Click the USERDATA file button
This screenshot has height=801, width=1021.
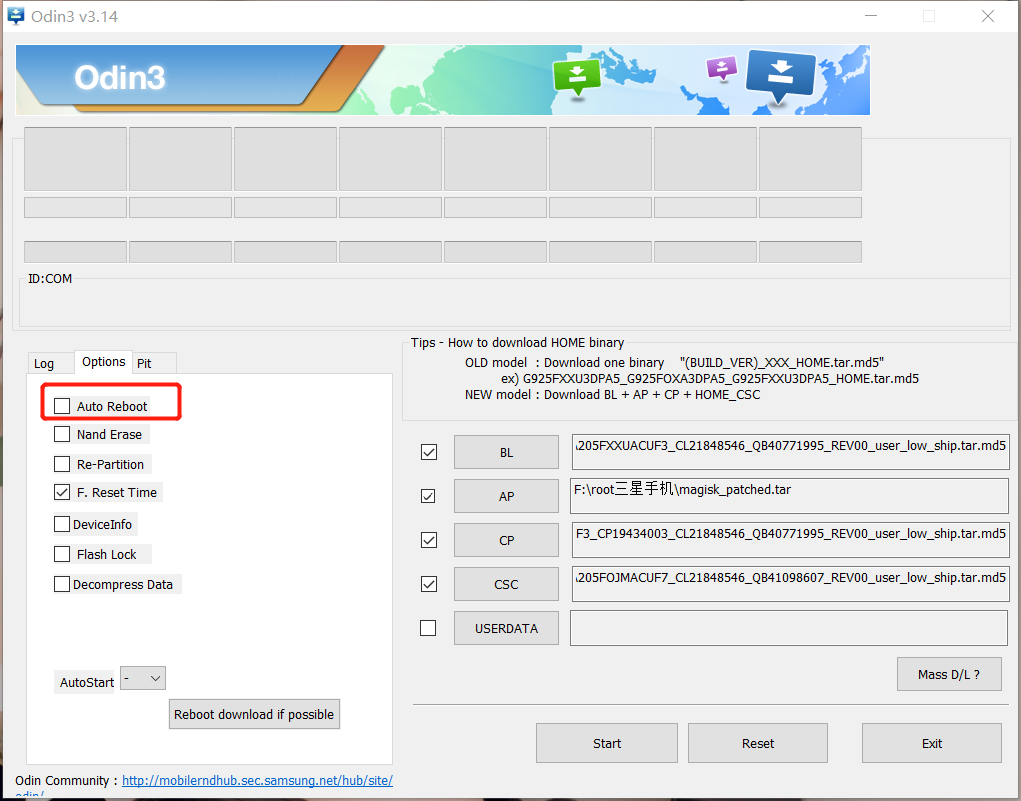506,628
